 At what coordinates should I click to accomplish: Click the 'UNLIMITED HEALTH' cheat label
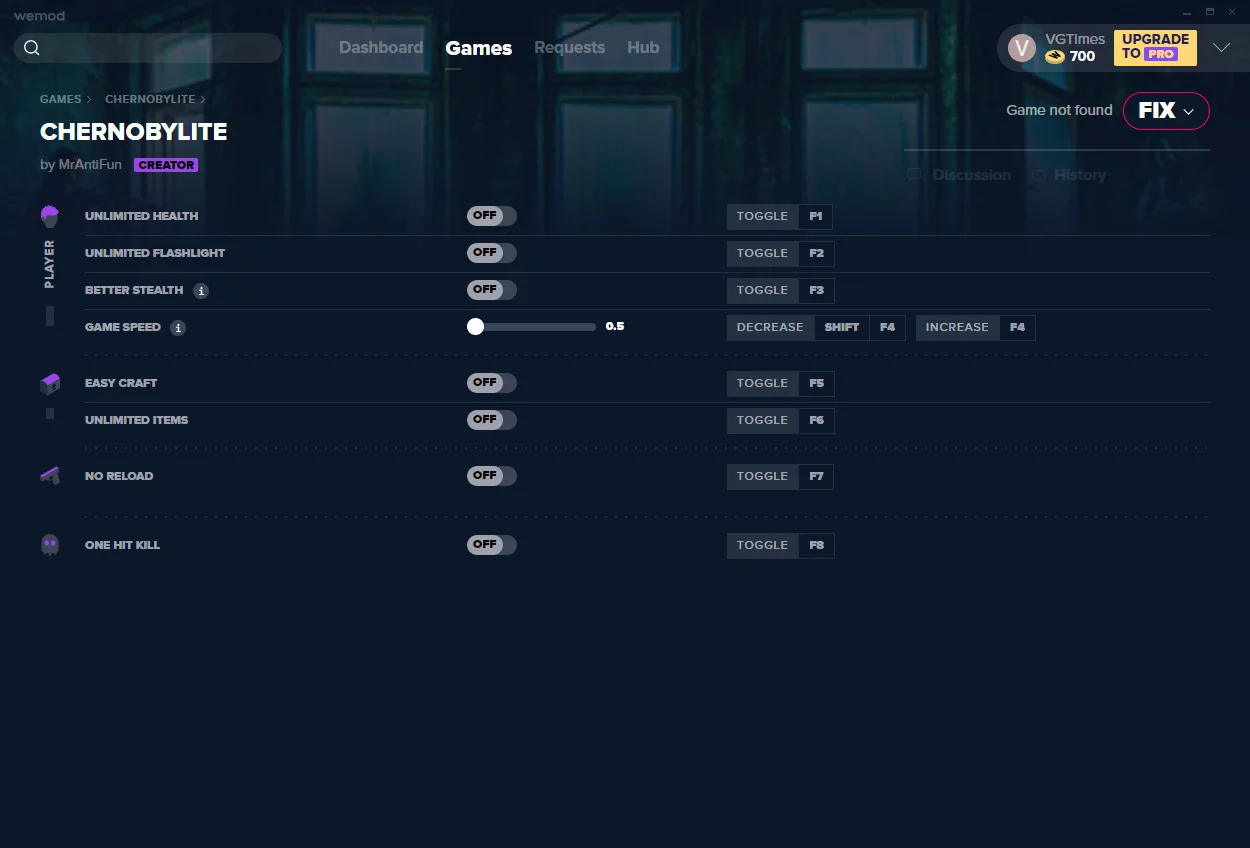pos(142,216)
